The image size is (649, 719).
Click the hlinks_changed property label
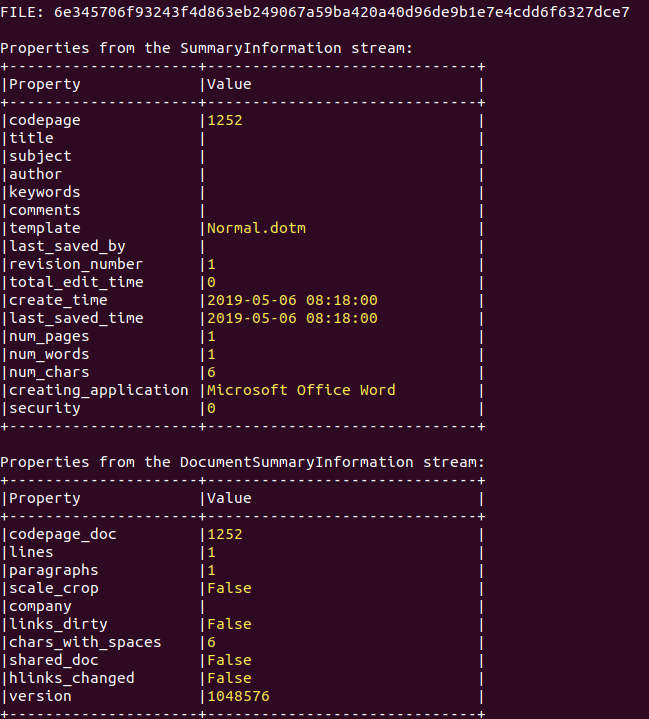(x=71, y=678)
